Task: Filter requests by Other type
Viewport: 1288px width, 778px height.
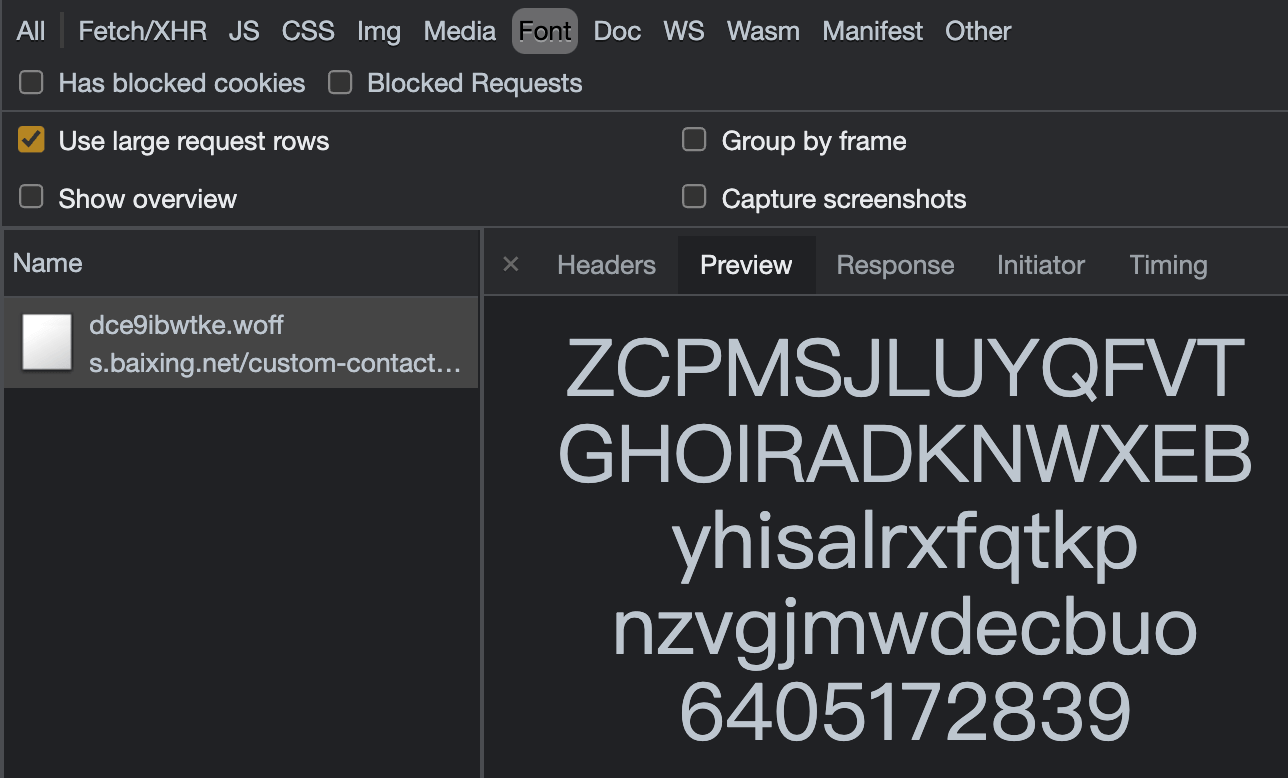Action: (978, 31)
